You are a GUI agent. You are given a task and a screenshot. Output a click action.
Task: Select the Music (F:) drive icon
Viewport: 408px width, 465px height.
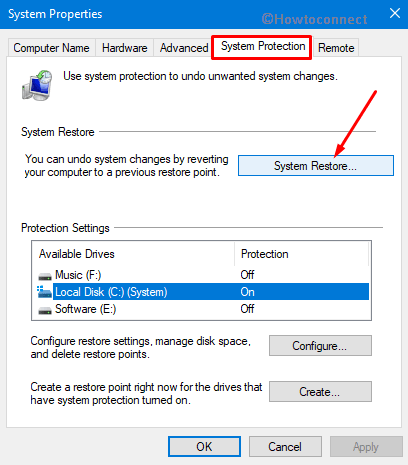(45, 276)
